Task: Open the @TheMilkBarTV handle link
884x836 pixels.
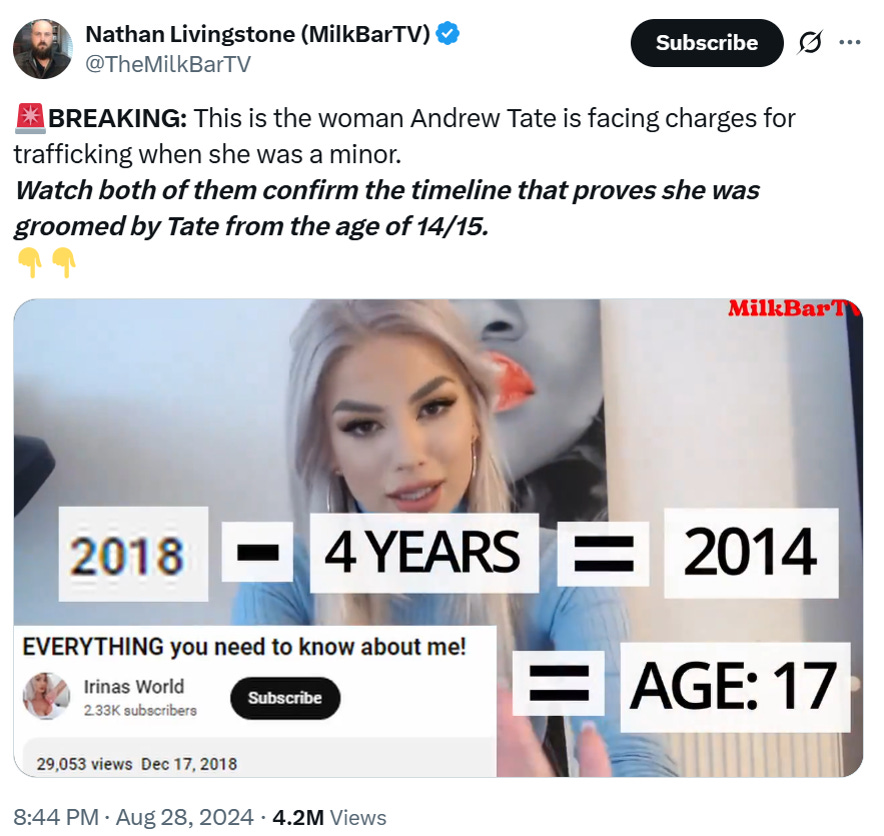Action: point(168,64)
